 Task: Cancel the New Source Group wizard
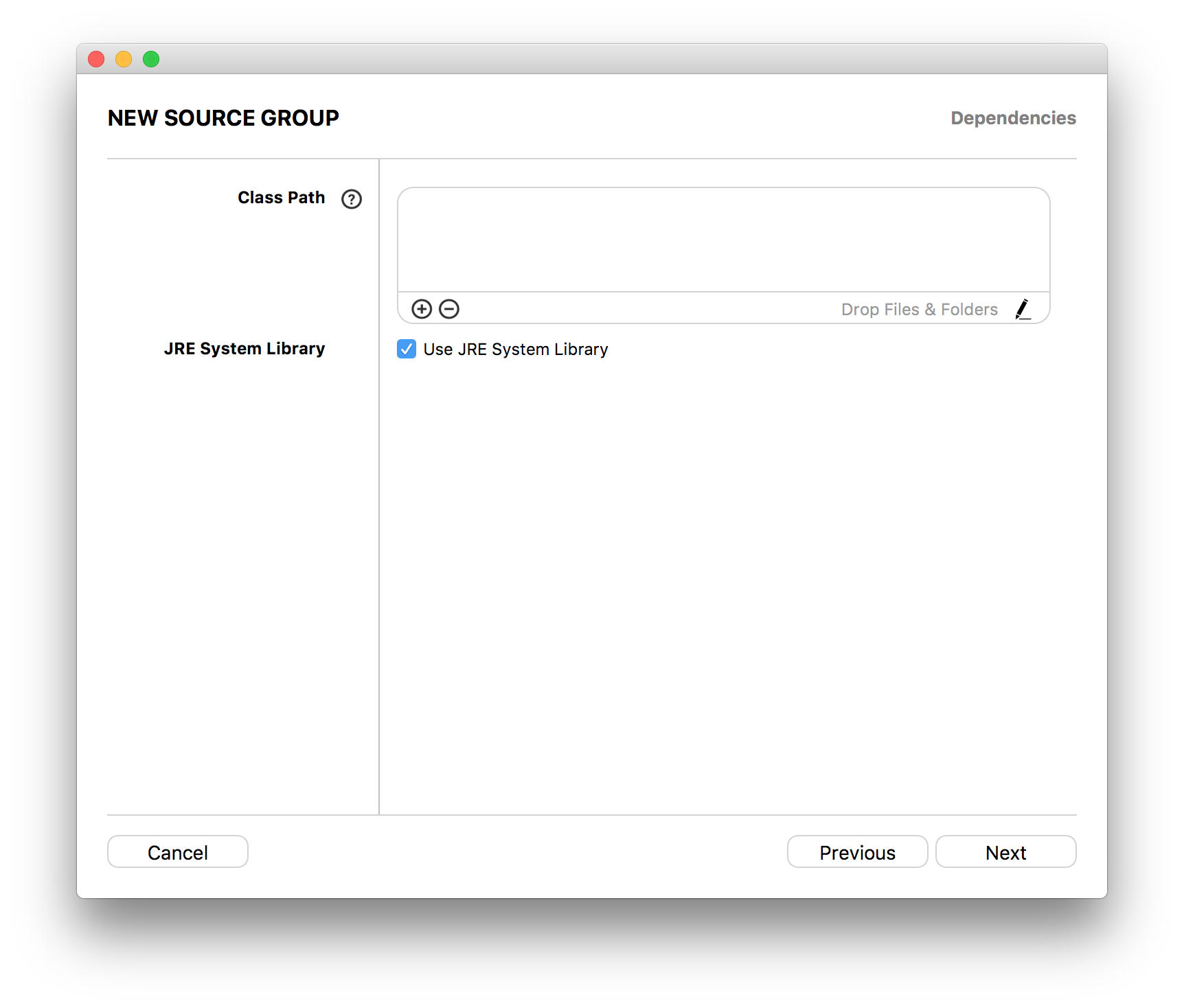click(x=178, y=852)
